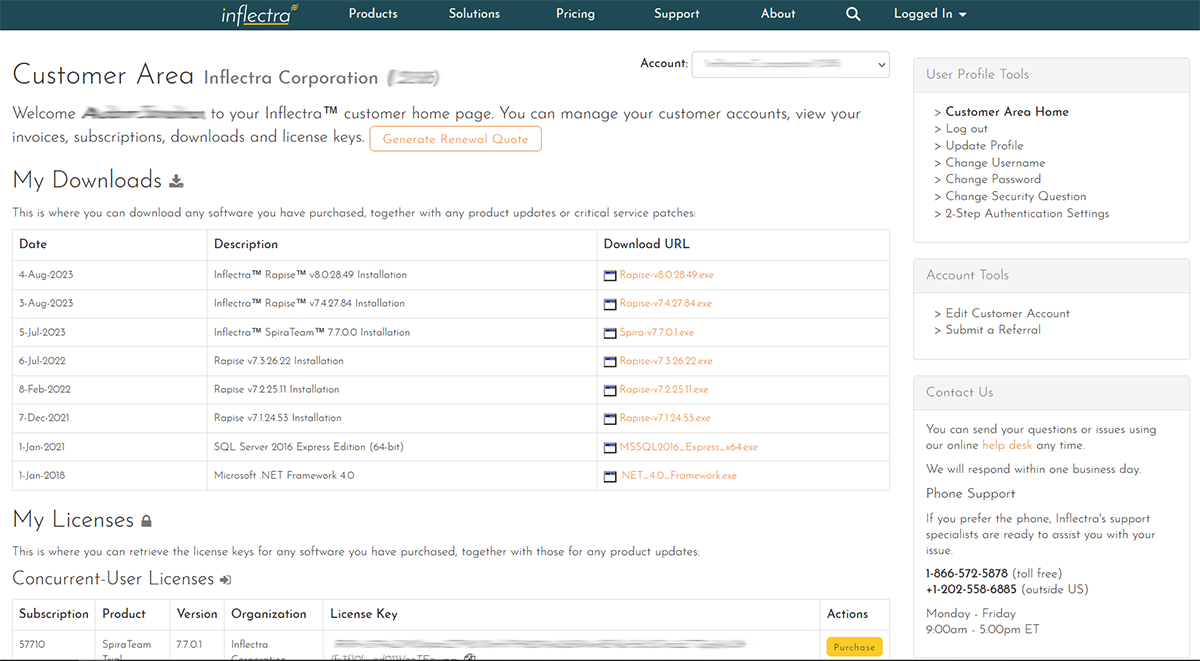Viewport: 1200px width, 661px height.
Task: Expand the Logged In menu
Action: (x=930, y=14)
